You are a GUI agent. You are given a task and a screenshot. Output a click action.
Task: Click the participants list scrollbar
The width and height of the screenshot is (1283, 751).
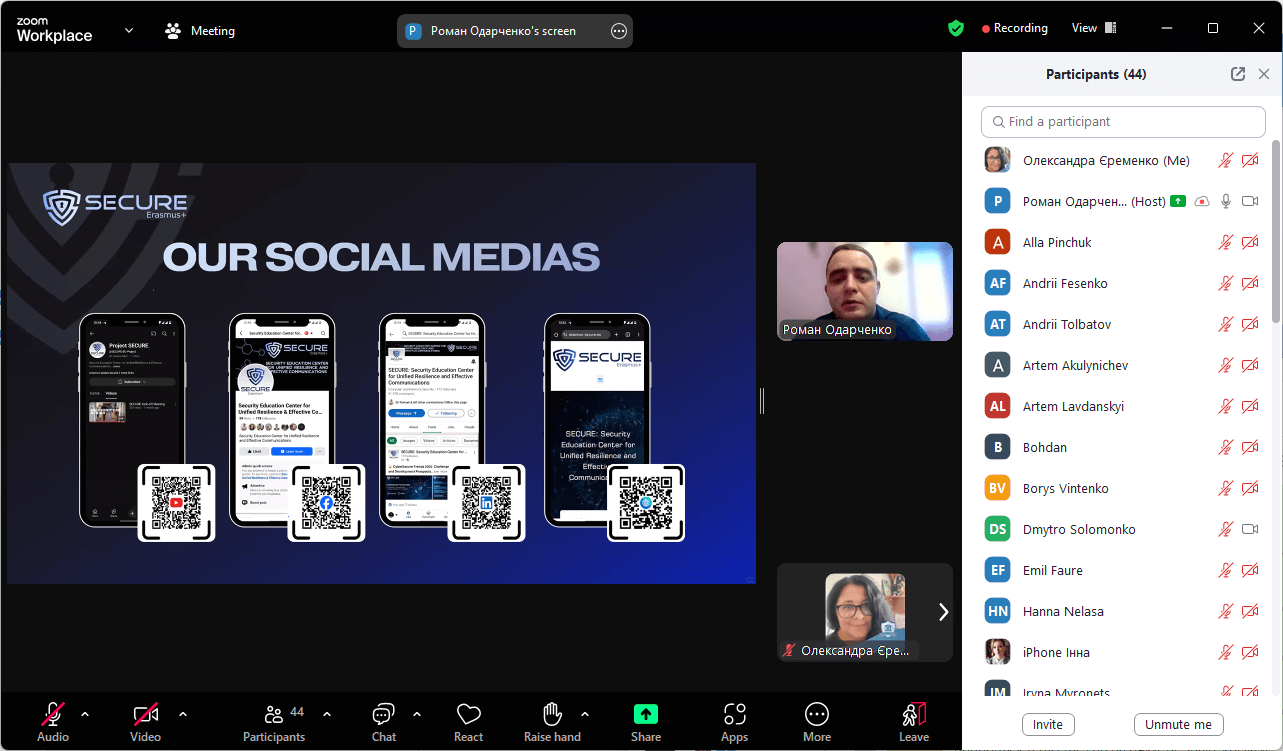(x=1276, y=232)
